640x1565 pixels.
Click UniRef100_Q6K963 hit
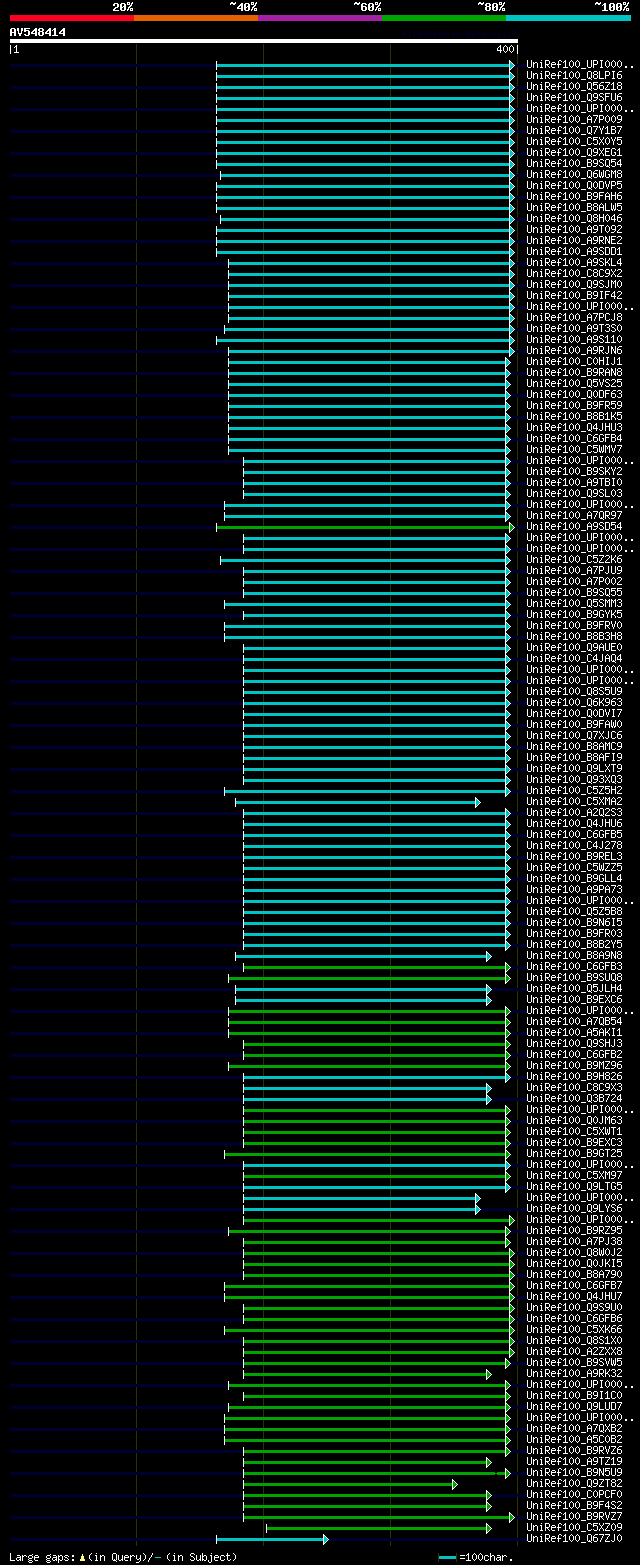[574, 702]
